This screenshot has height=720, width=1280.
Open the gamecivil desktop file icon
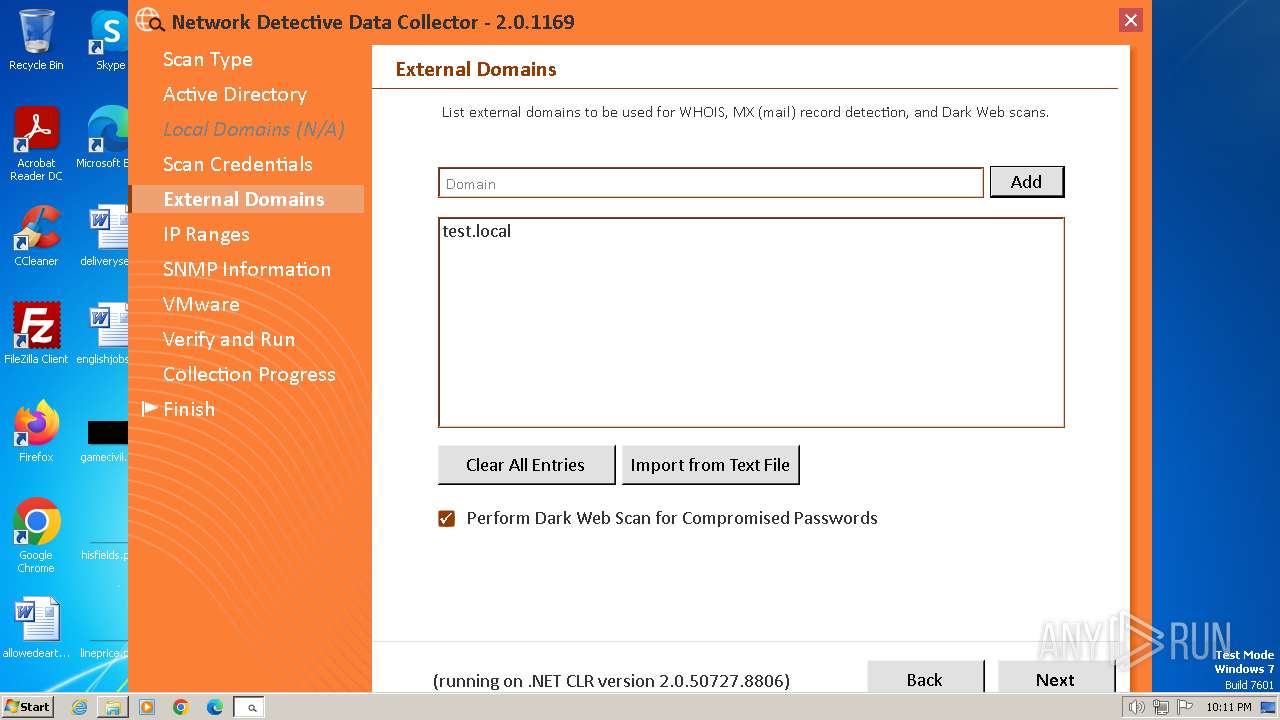point(106,440)
